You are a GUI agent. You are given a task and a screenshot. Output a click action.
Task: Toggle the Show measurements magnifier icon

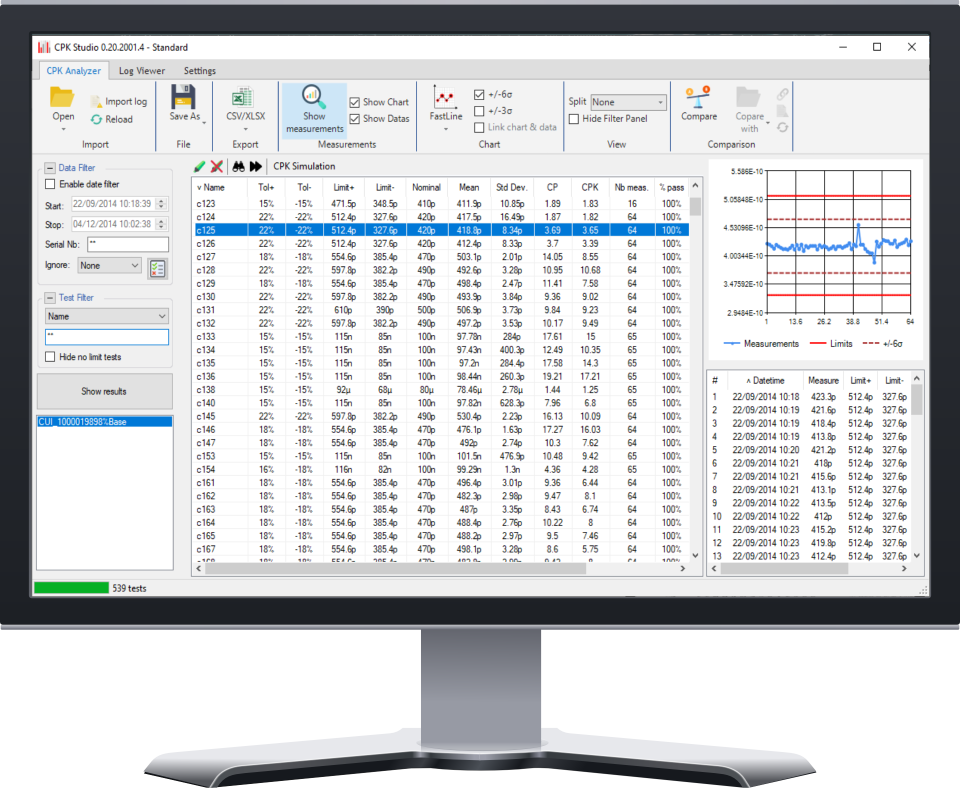coord(313,97)
